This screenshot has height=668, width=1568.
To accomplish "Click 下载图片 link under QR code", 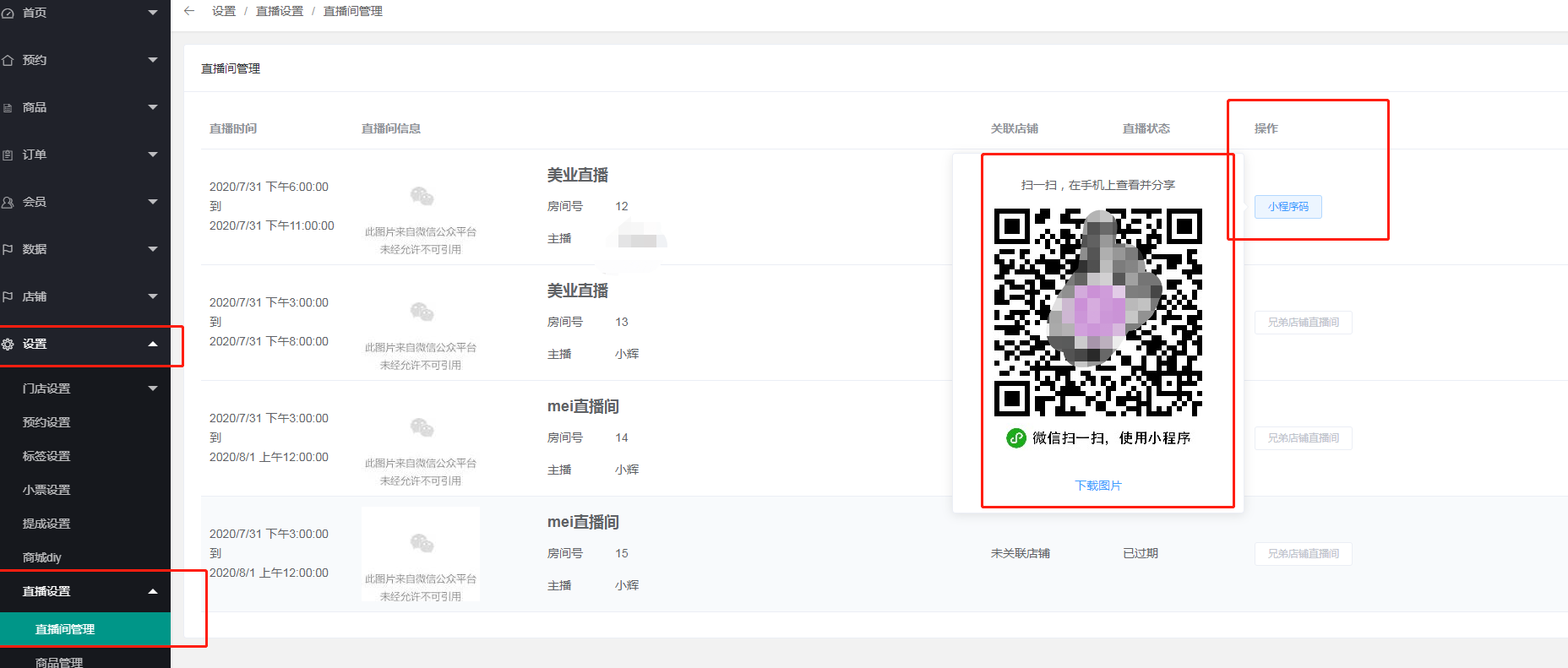I will pyautogui.click(x=1098, y=486).
